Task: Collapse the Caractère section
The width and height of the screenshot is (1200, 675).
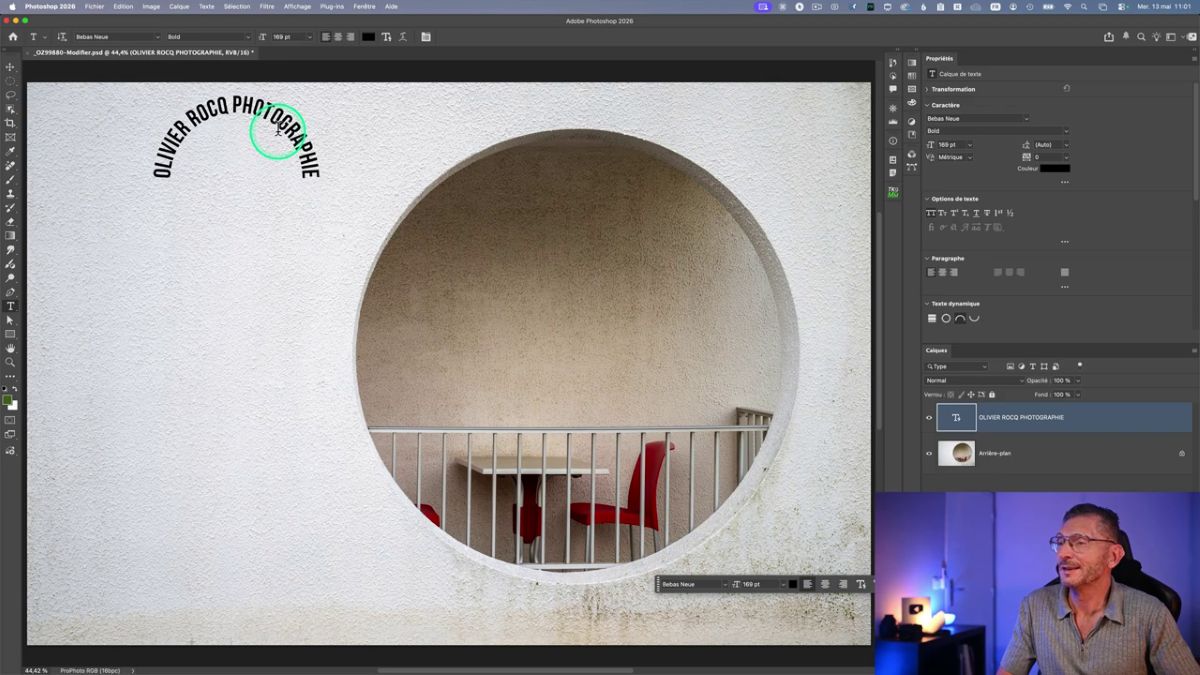Action: pyautogui.click(x=927, y=105)
